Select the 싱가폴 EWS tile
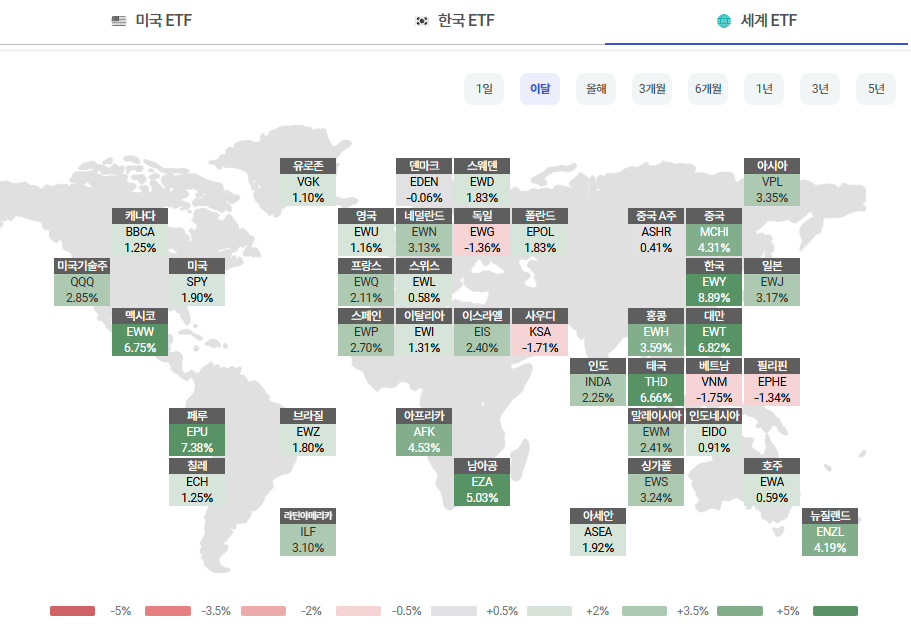Image resolution: width=911 pixels, height=633 pixels. (x=656, y=481)
